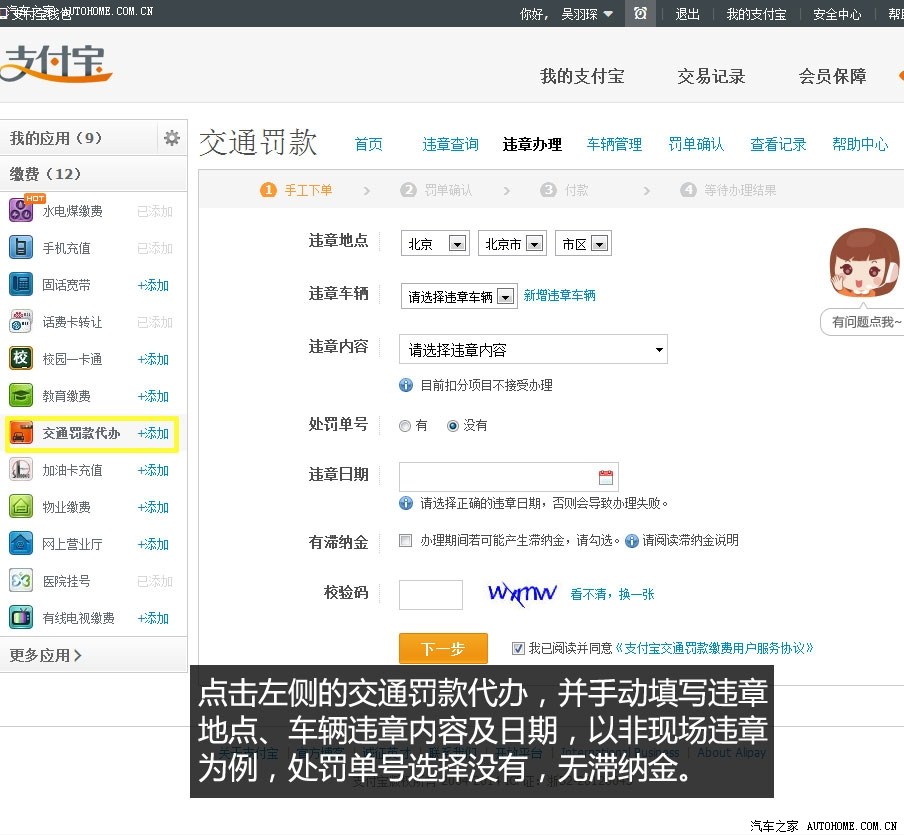Check the late fee (滞纳金) checkbox
Image resolution: width=904 pixels, height=835 pixels.
tap(405, 540)
